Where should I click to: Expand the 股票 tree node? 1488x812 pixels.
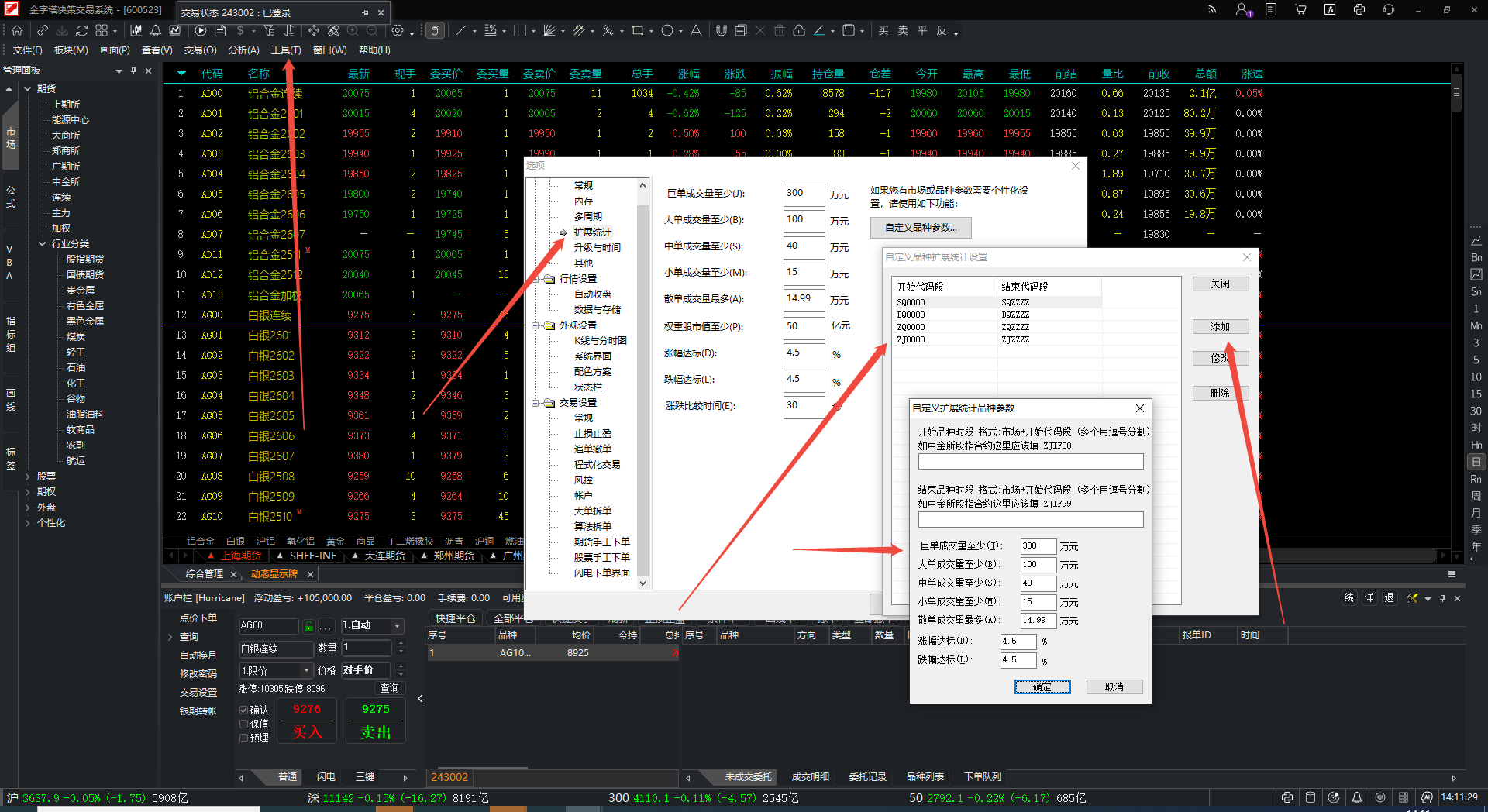pyautogui.click(x=28, y=477)
